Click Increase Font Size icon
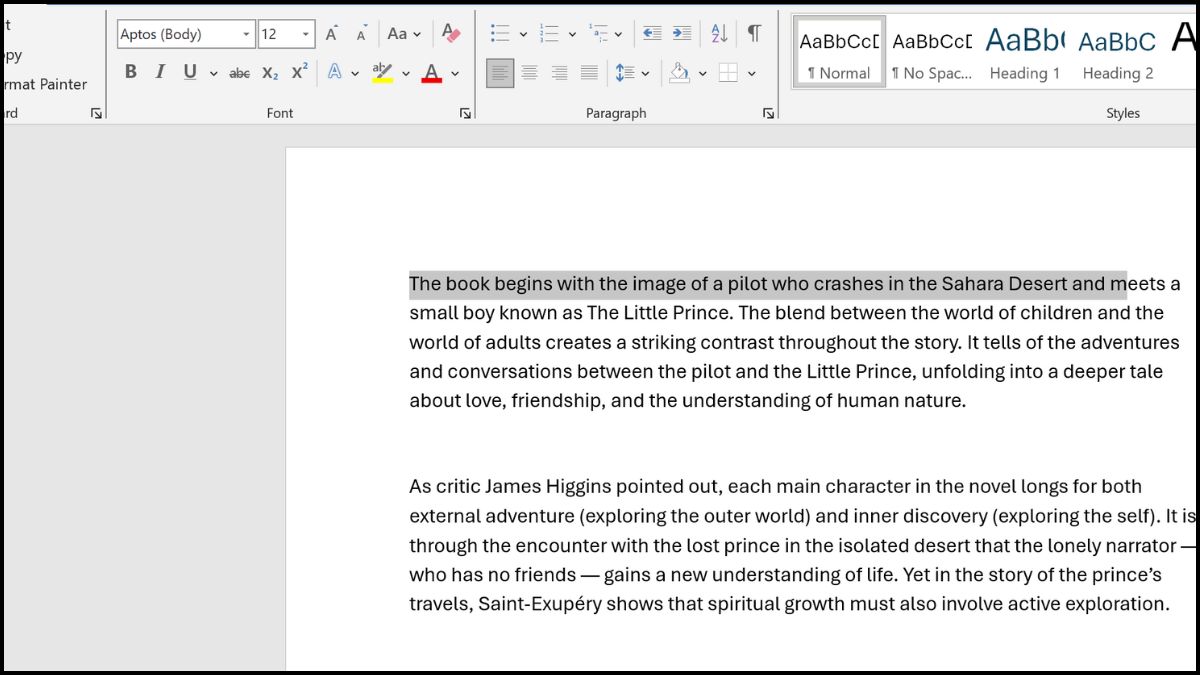 [x=331, y=34]
